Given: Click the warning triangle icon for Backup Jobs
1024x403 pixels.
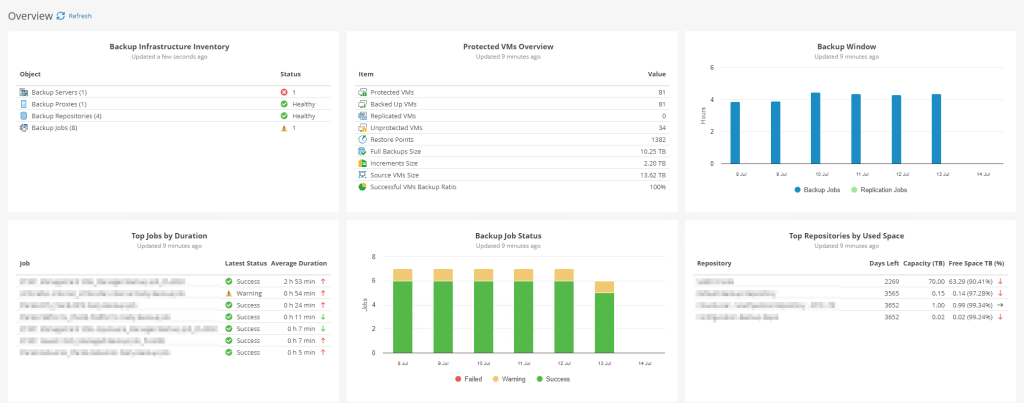Looking at the screenshot, I should coord(285,128).
